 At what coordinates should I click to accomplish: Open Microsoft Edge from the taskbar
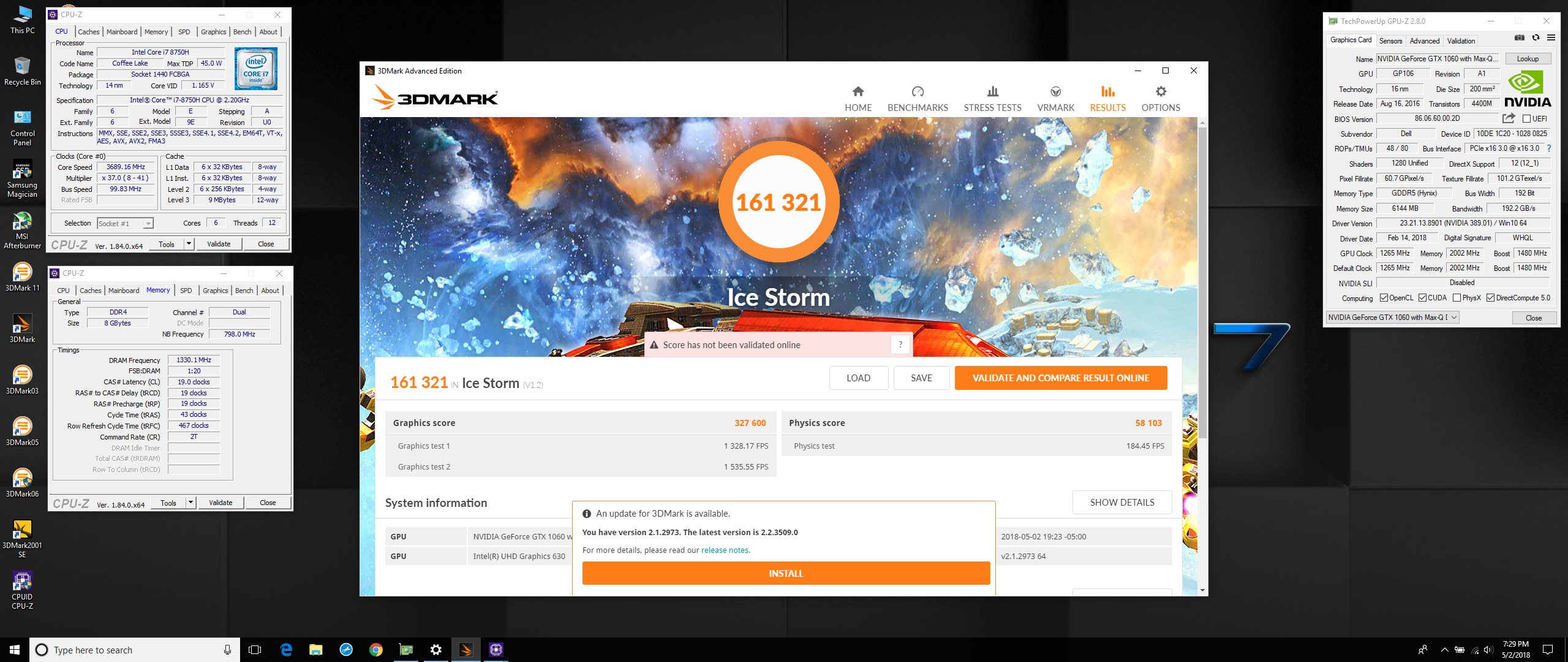pyautogui.click(x=286, y=650)
